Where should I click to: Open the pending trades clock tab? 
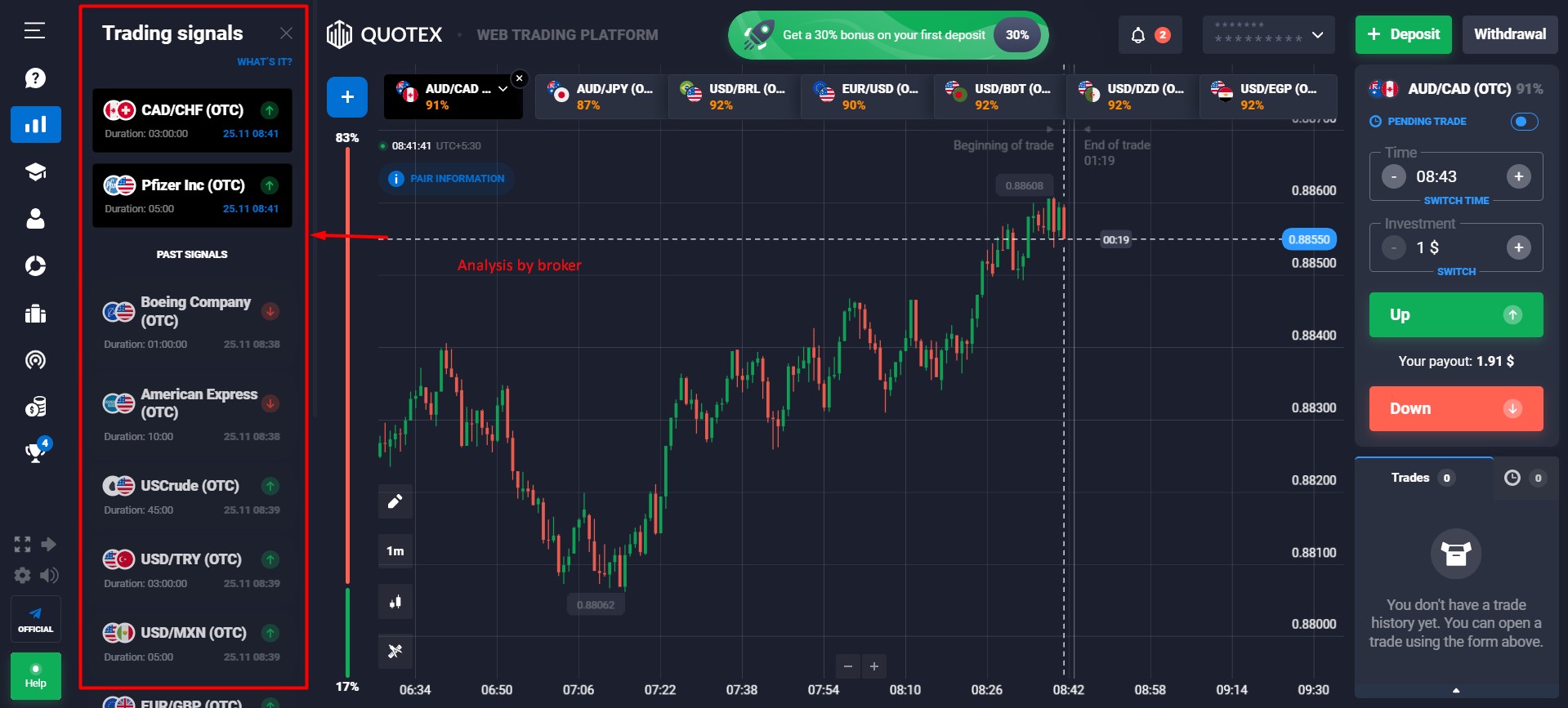1524,478
